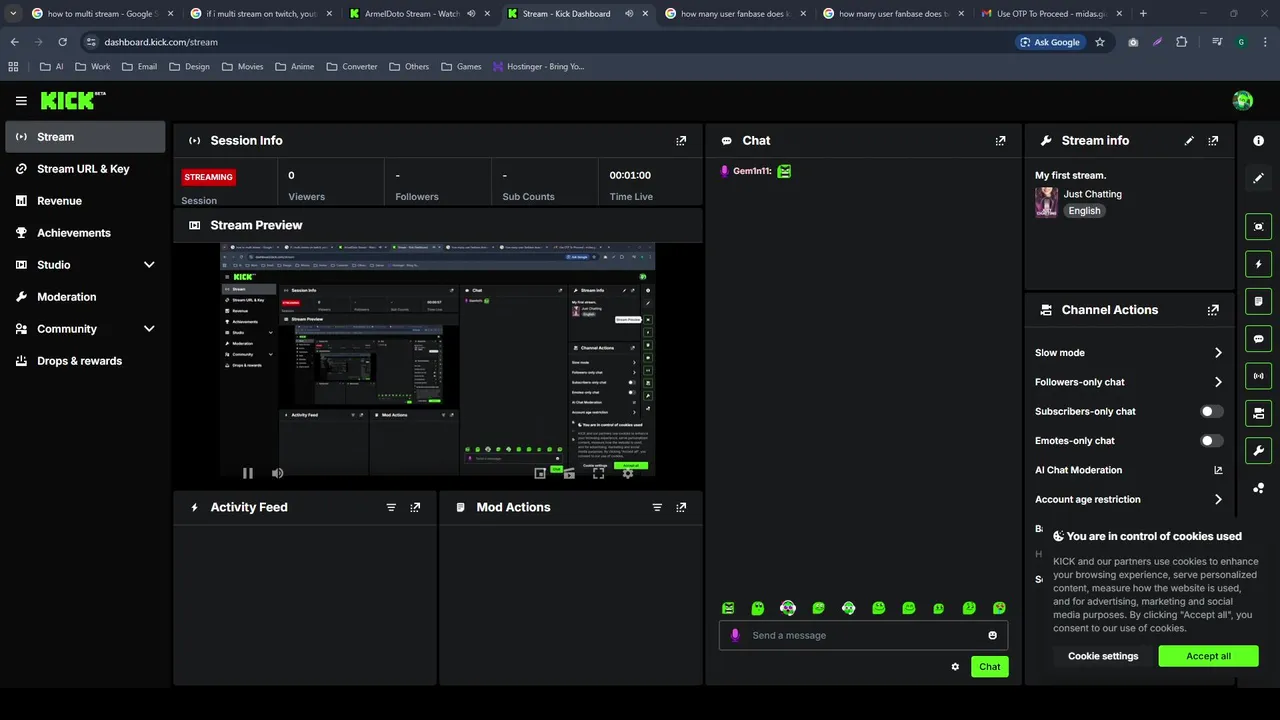Image resolution: width=1280 pixels, height=720 pixels.
Task: Pop out the Activity Feed panel
Action: [x=415, y=508]
